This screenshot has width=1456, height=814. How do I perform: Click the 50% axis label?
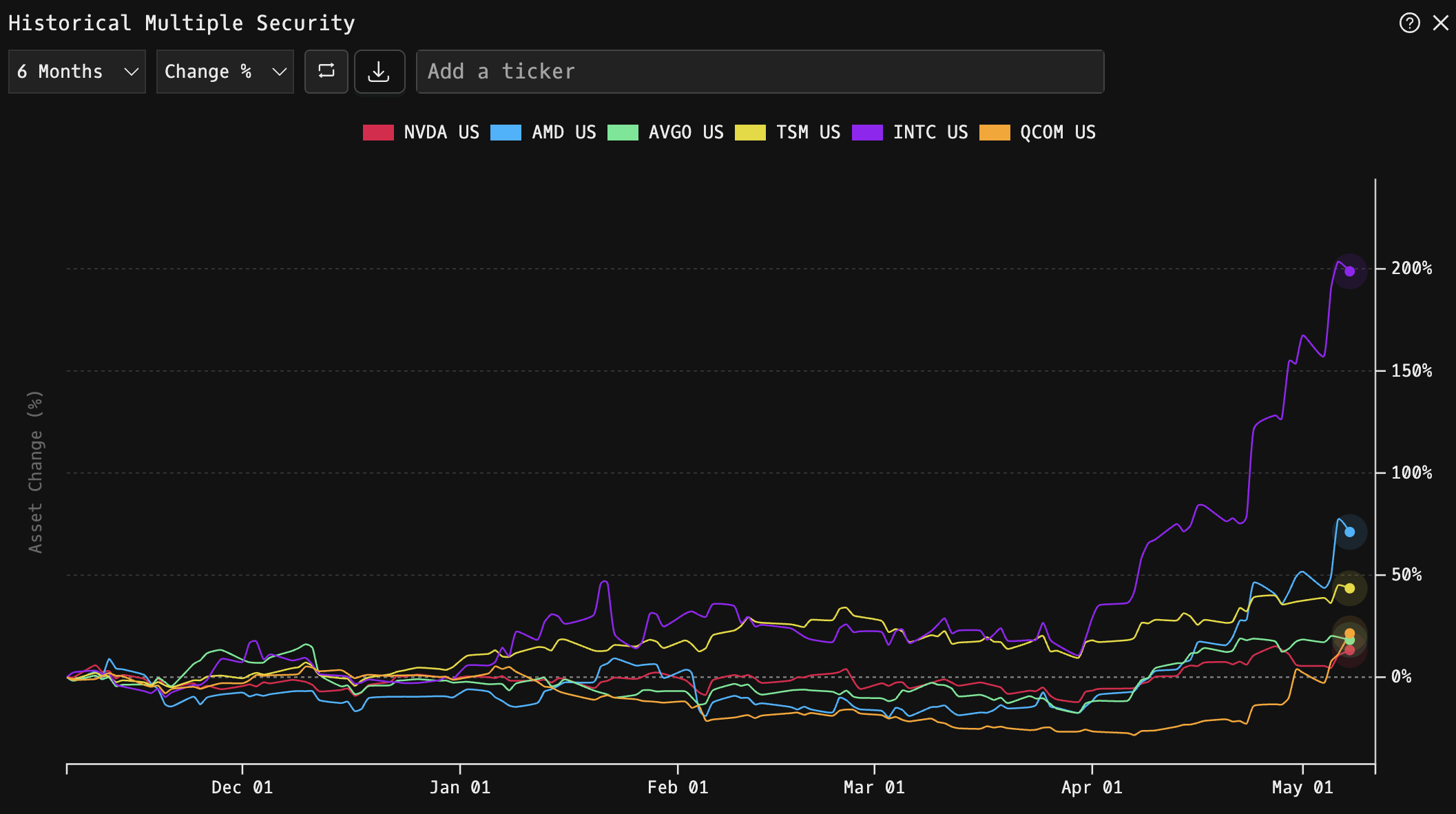[x=1406, y=574]
